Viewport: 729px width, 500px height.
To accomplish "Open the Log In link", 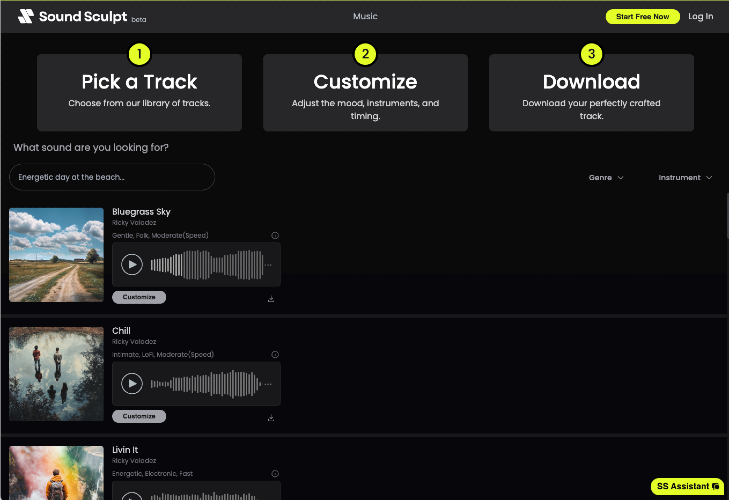I will click(x=700, y=16).
